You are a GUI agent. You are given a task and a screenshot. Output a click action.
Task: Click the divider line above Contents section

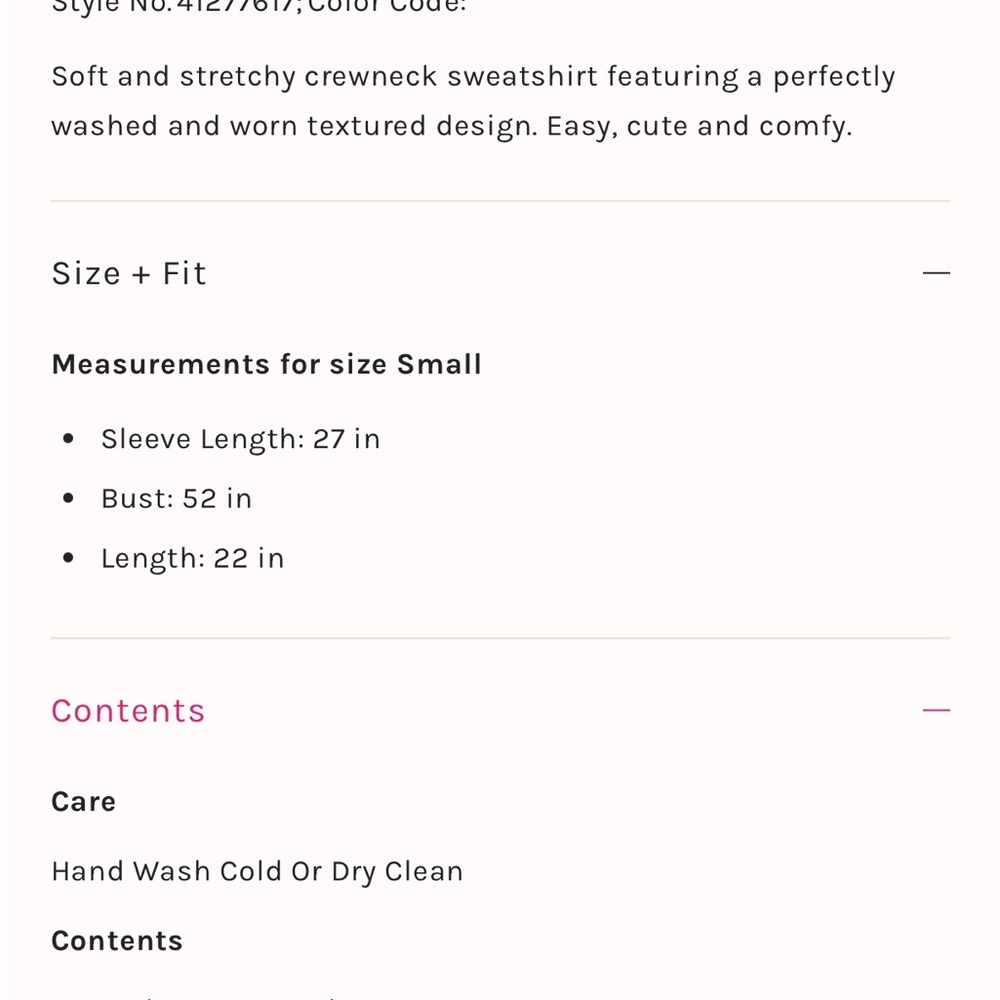[501, 638]
